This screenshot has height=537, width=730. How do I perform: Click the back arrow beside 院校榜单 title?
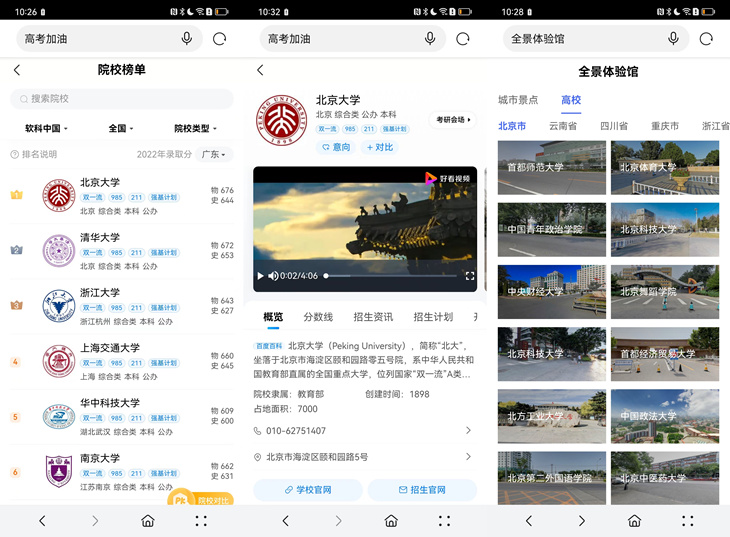[x=17, y=70]
